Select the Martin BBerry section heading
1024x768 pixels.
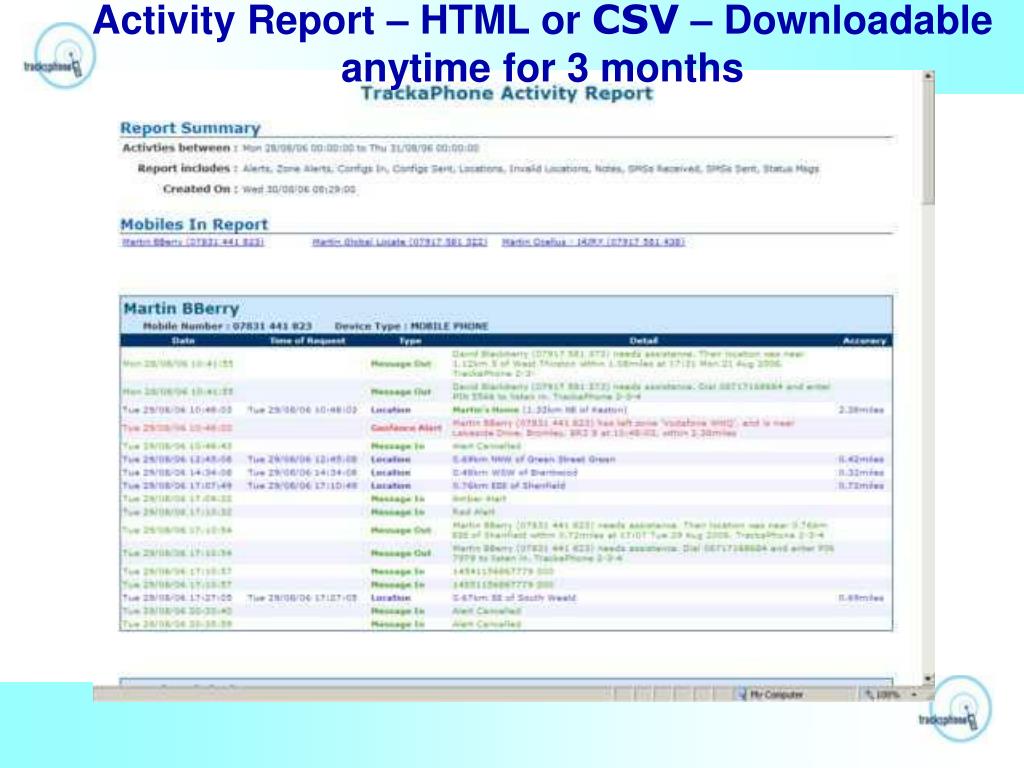coord(181,308)
